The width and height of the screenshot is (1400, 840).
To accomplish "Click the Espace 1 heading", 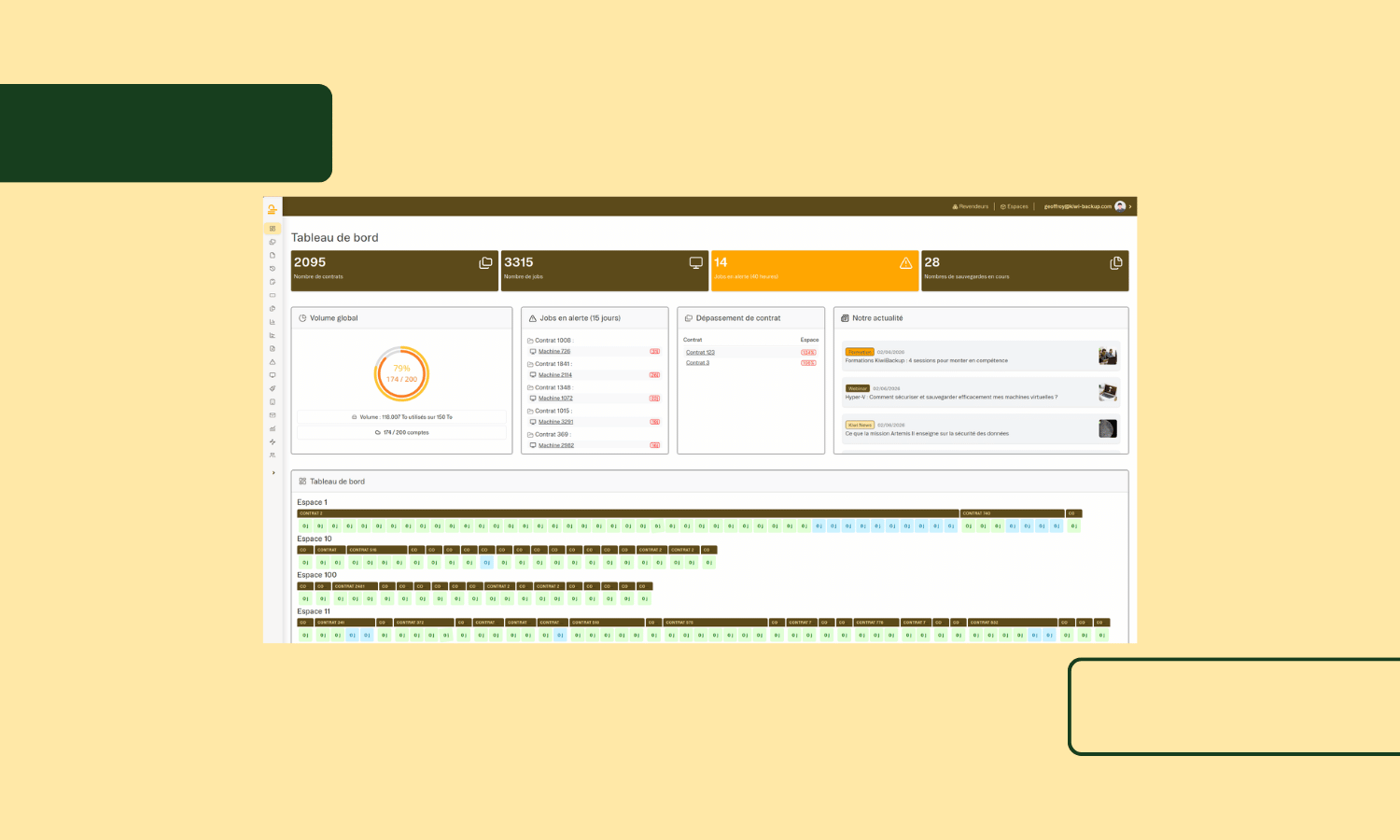I will [x=312, y=502].
